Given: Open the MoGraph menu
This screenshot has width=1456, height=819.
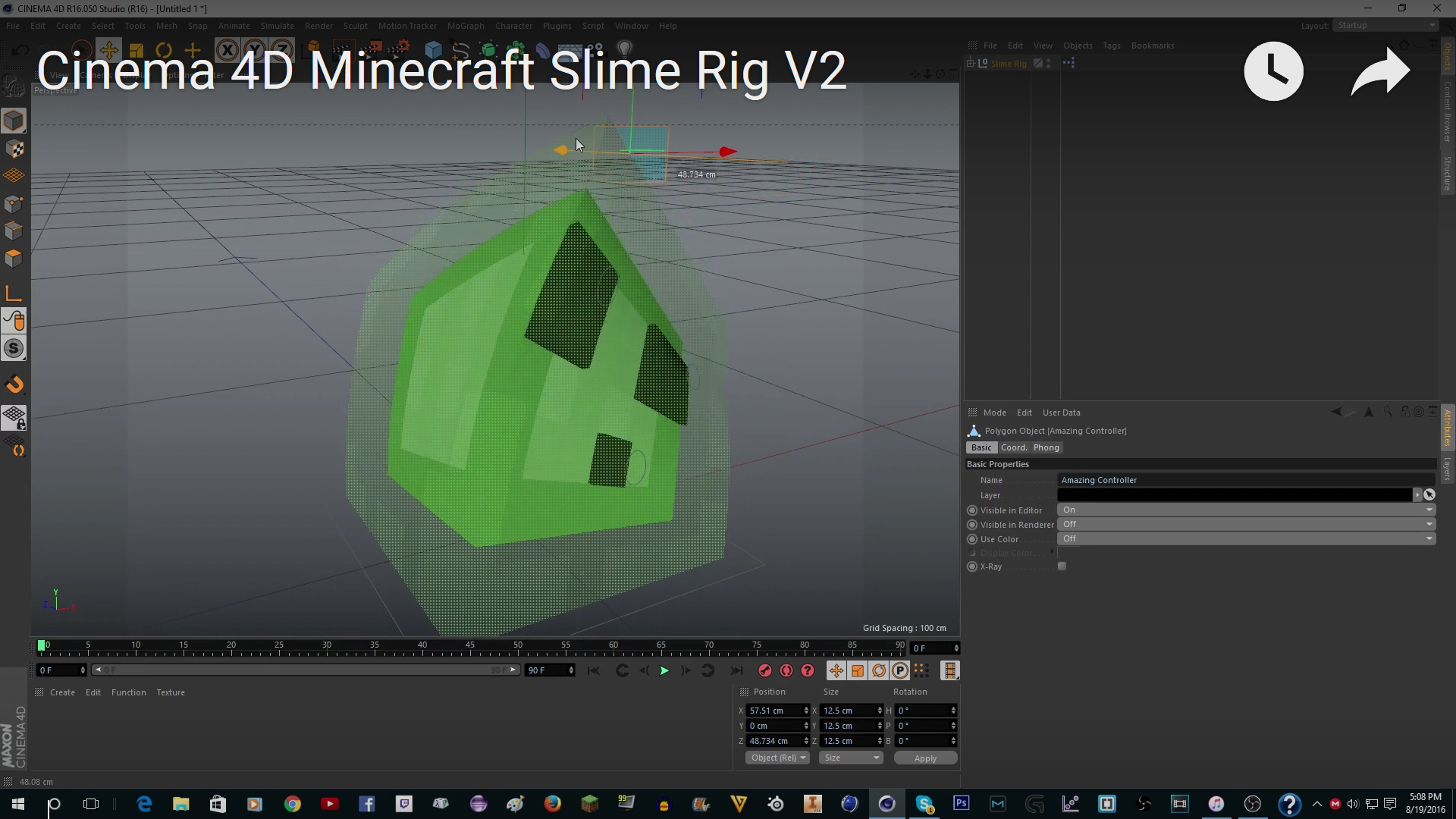Looking at the screenshot, I should pyautogui.click(x=466, y=26).
